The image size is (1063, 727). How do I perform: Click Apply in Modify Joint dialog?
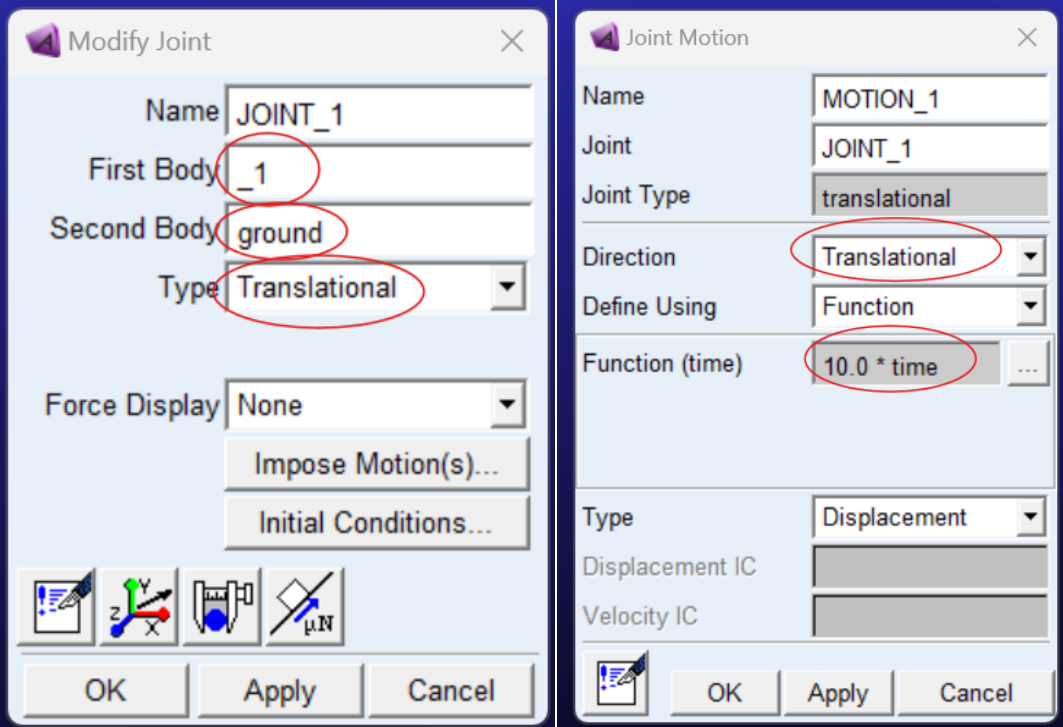point(280,690)
